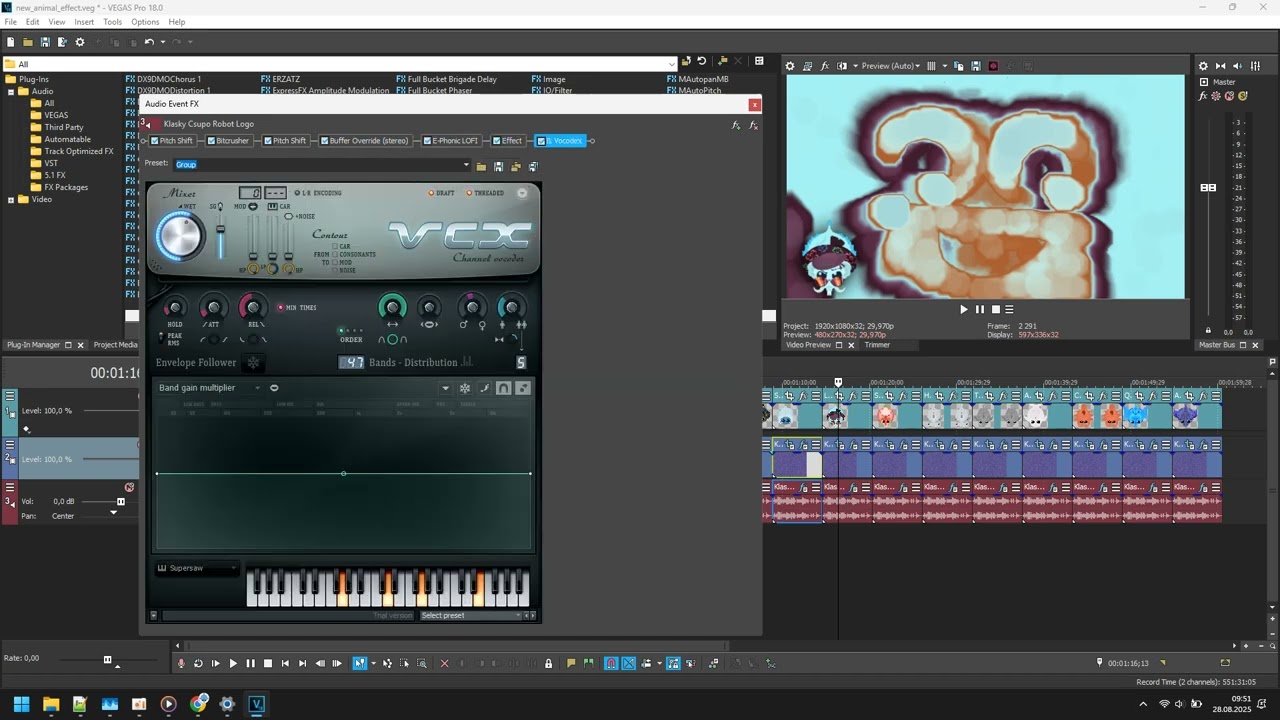Image resolution: width=1280 pixels, height=720 pixels.
Task: Open video preview project settings gear
Action: pos(790,66)
